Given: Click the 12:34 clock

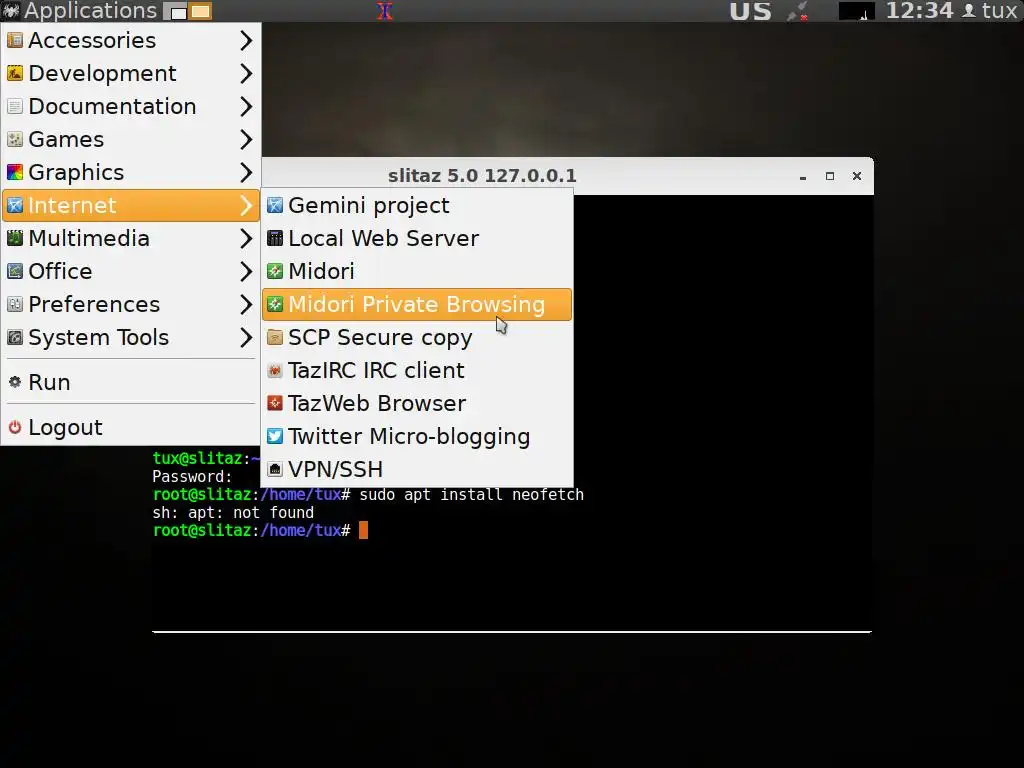Looking at the screenshot, I should click(919, 11).
